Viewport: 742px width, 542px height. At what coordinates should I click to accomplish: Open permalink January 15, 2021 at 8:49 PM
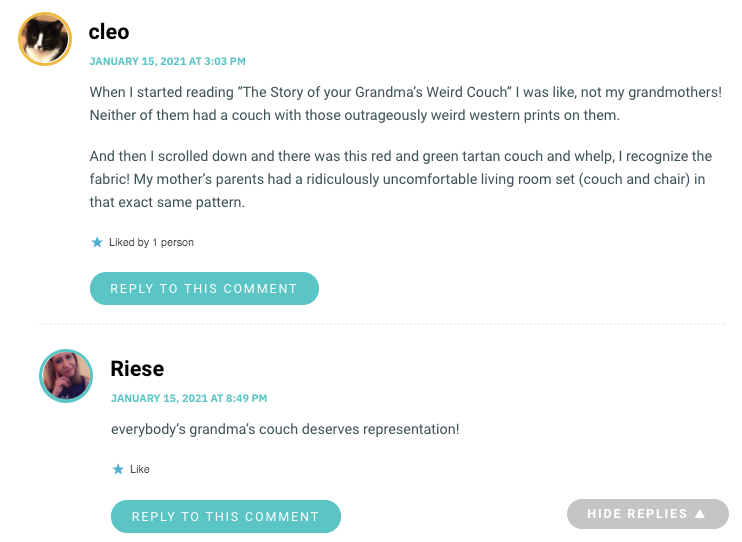[x=189, y=399]
